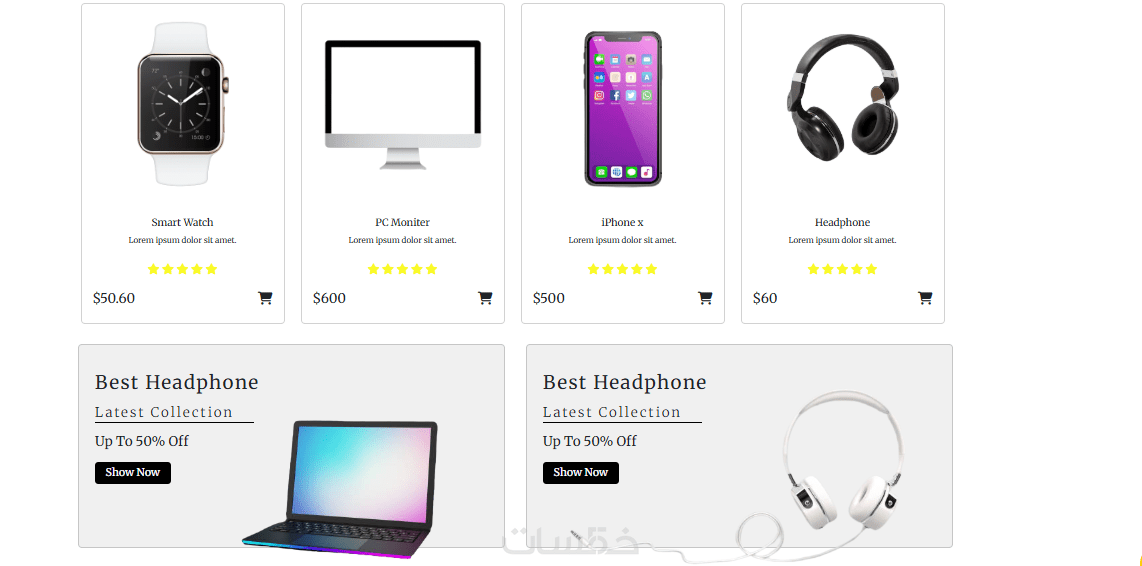The image size is (1142, 566).
Task: Click the PC Moniter cart icon
Action: [x=485, y=298]
